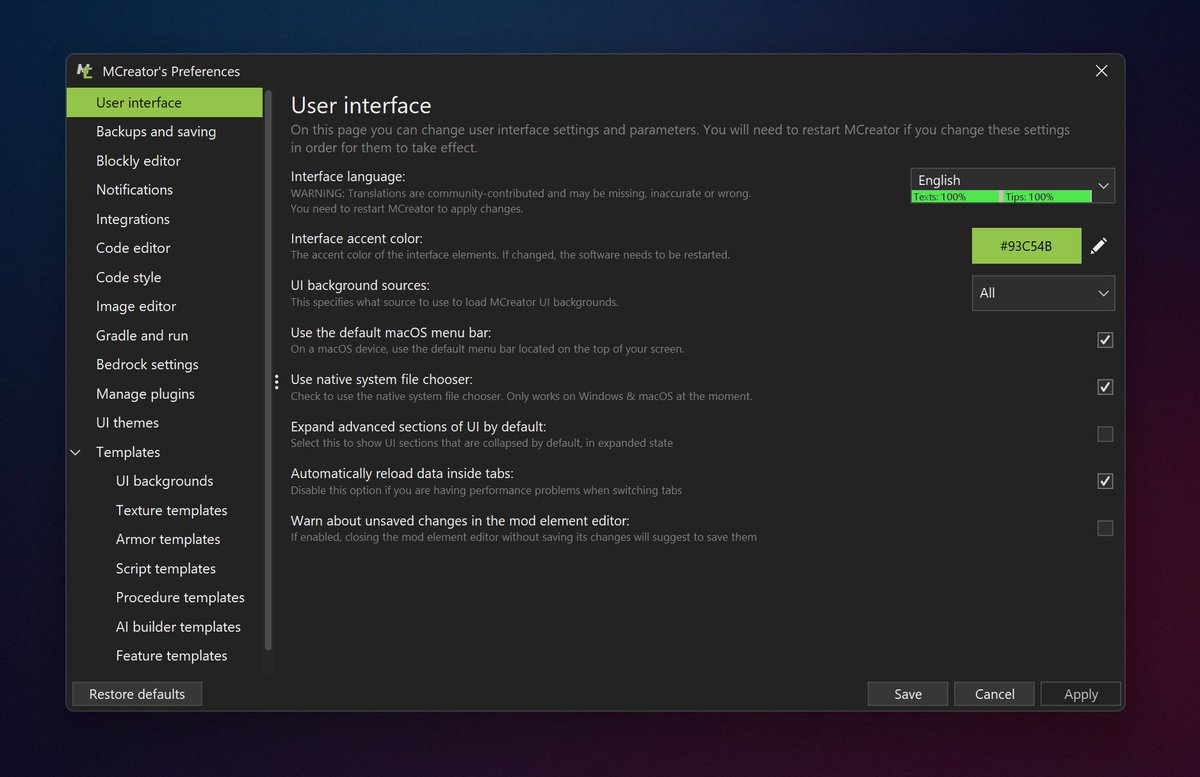Click the three-dot splitter handle
Screen dimensions: 1200x777
(x=276, y=382)
